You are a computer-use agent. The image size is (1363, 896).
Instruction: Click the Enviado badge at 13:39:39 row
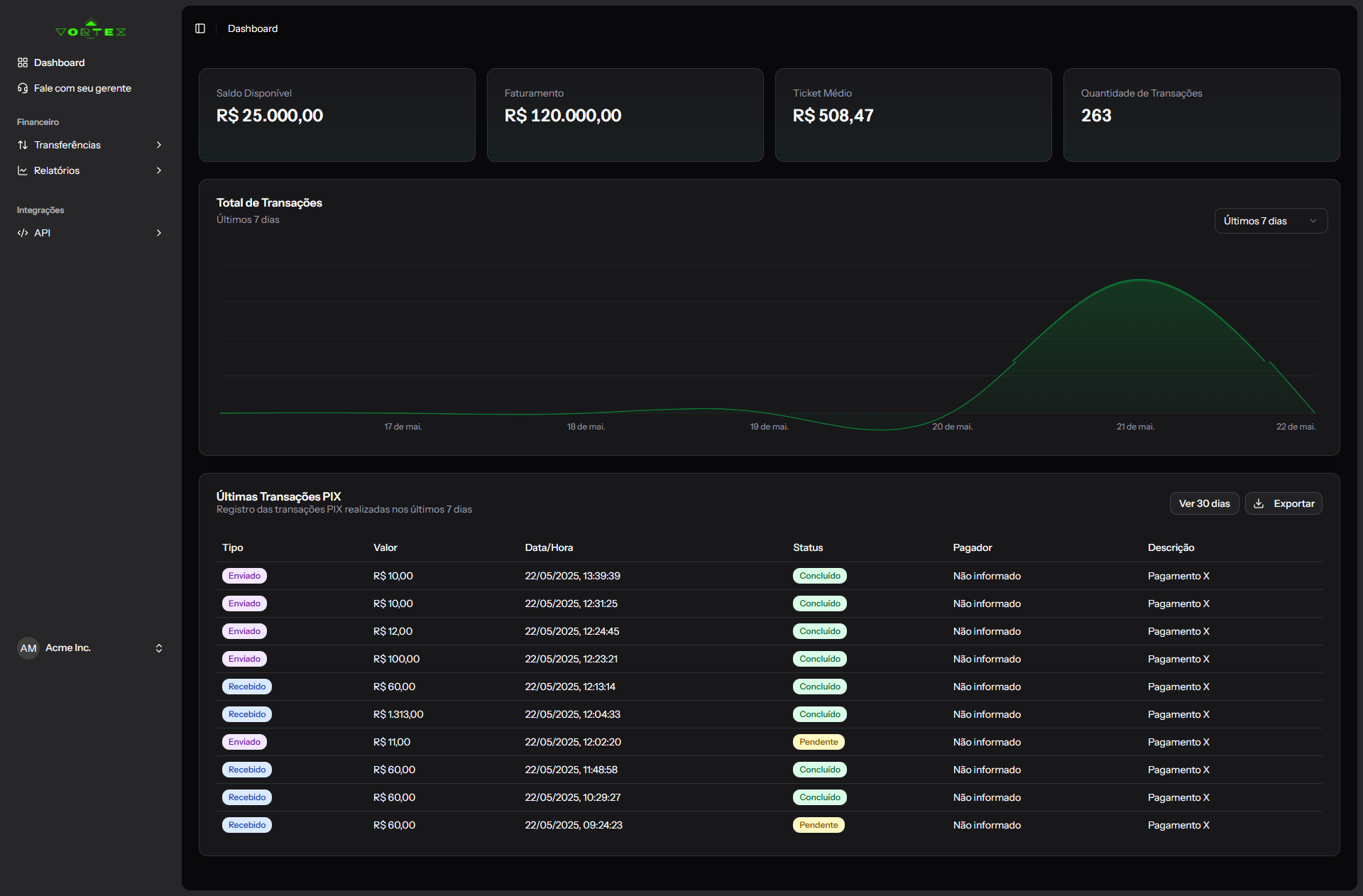[244, 576]
